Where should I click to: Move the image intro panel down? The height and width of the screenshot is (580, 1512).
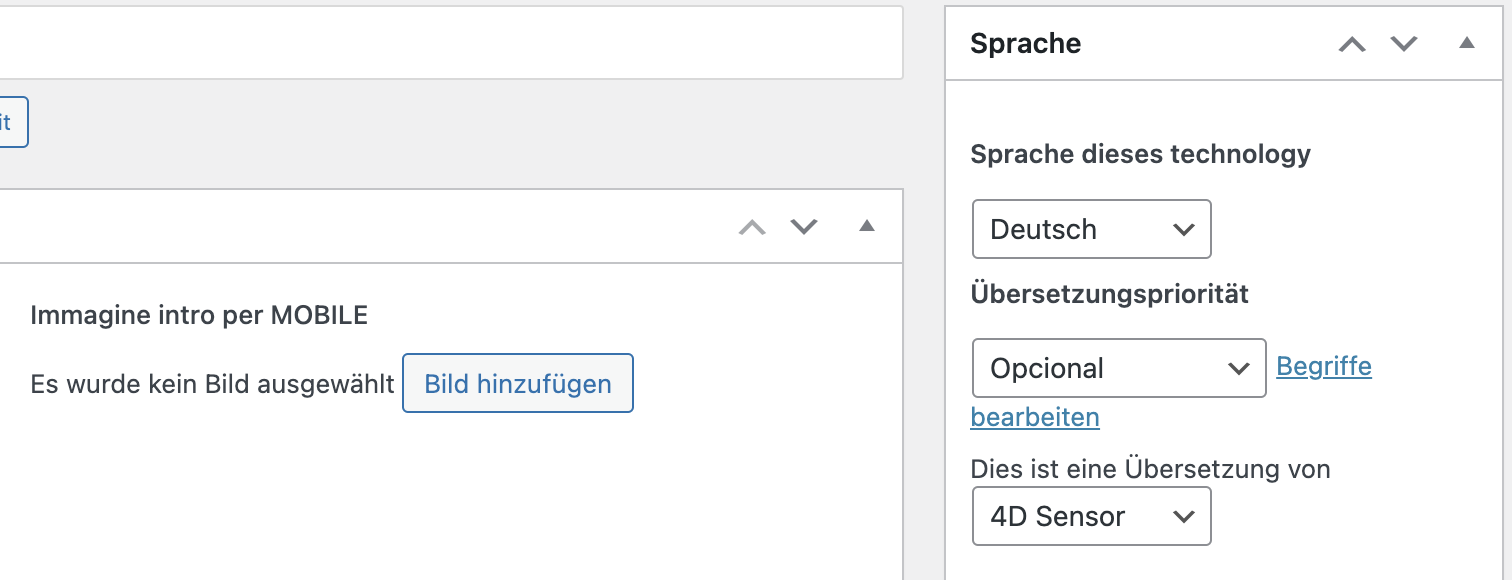[x=804, y=227]
